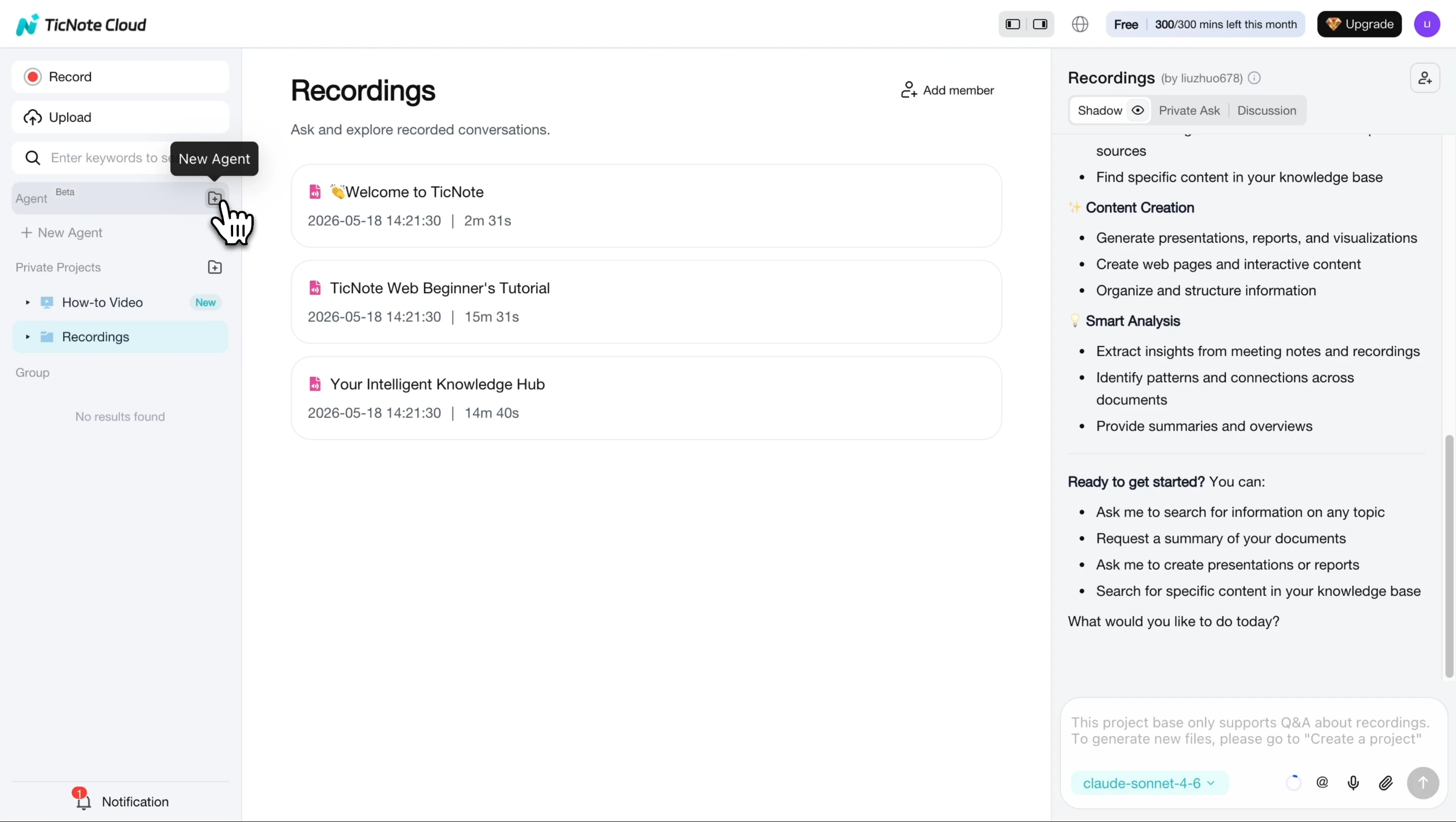Click the audio file icon of Welcome to TicNote

315,192
